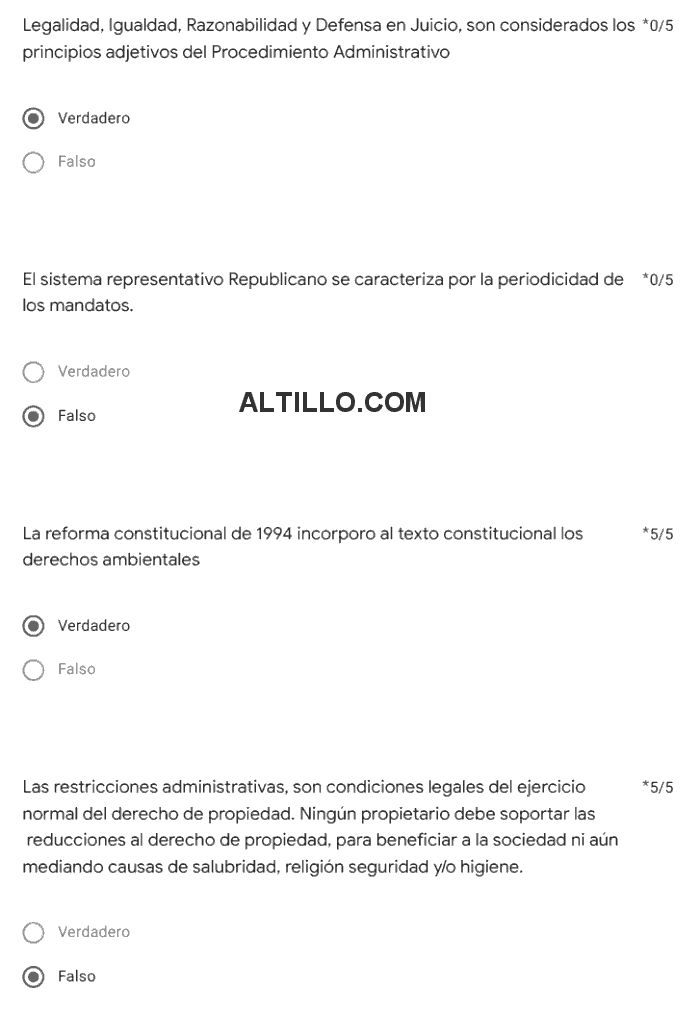Click the ALTILLO.COM watermark text

point(332,402)
